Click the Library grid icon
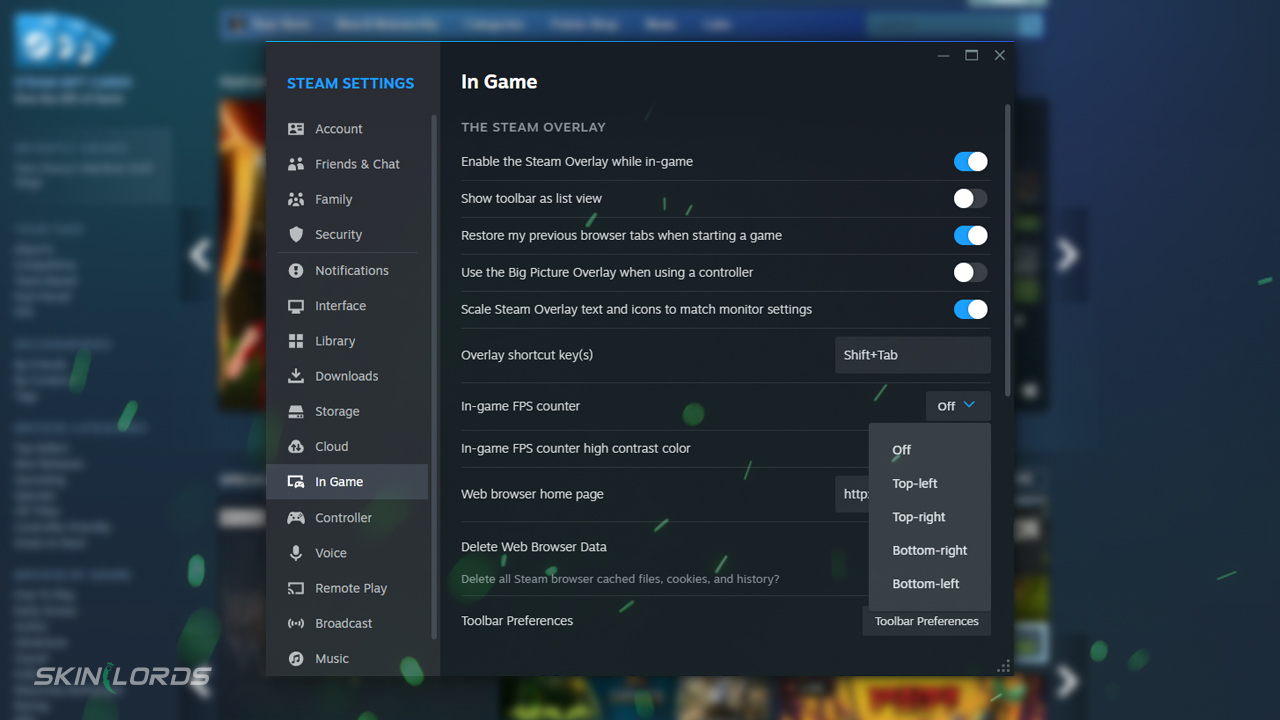The height and width of the screenshot is (720, 1280). [x=296, y=341]
